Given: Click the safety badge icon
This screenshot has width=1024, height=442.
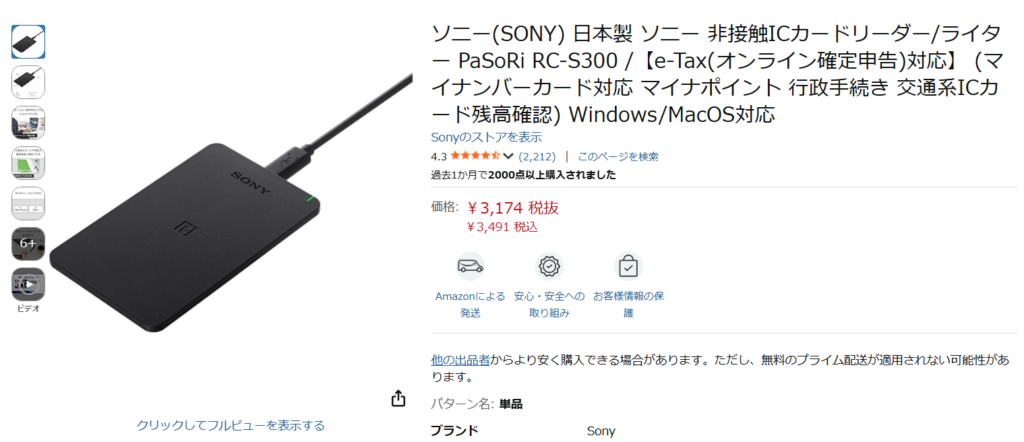Looking at the screenshot, I should (549, 266).
